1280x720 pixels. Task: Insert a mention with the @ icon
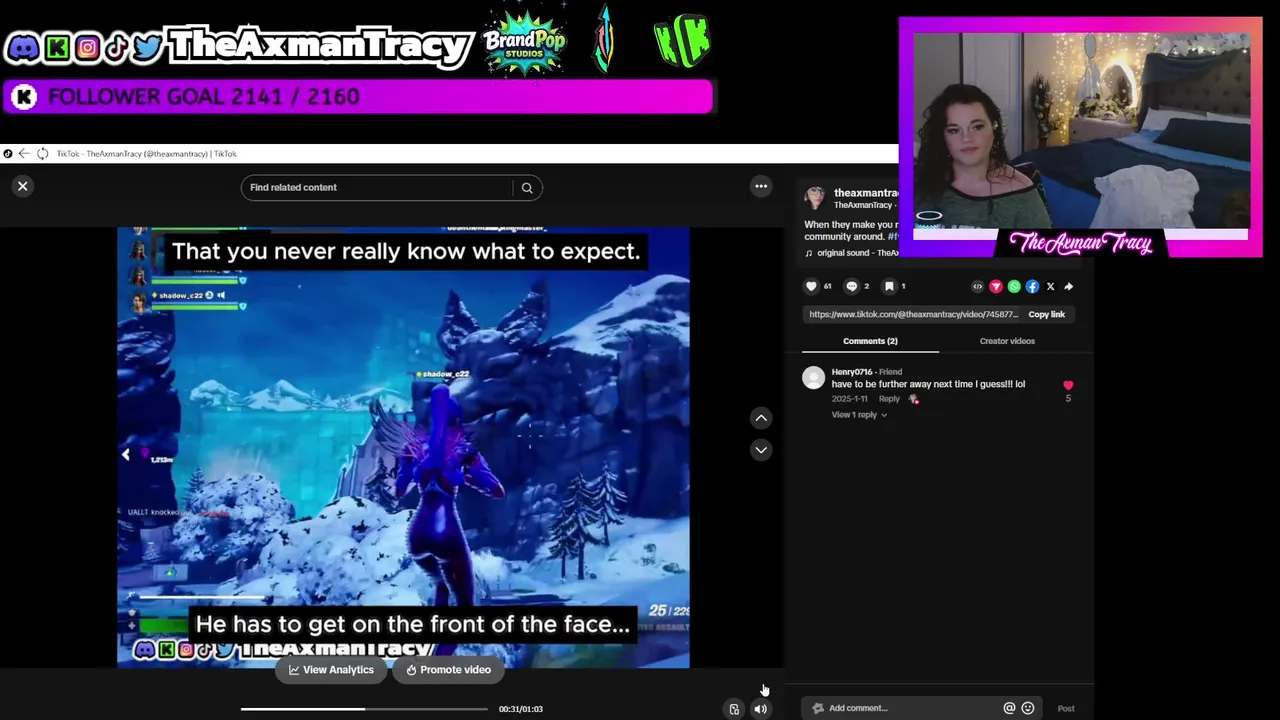coord(1009,708)
